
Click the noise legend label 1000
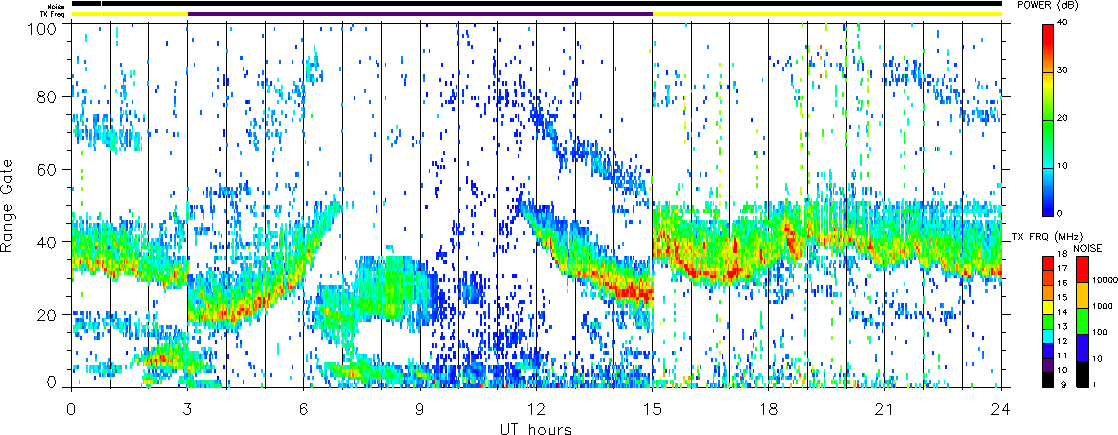click(1102, 306)
